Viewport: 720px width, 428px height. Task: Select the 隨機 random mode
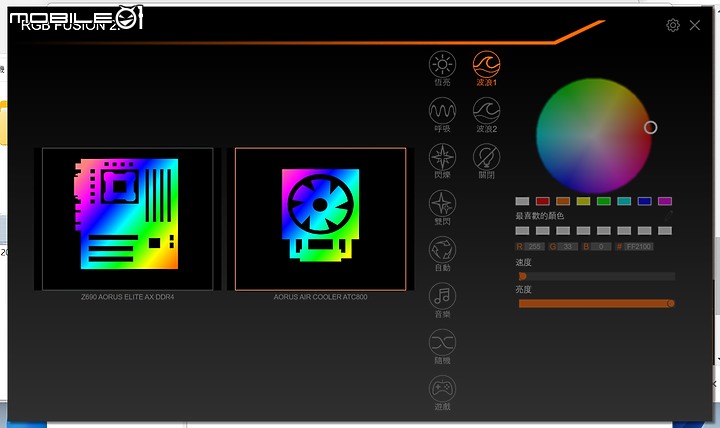pyautogui.click(x=442, y=343)
